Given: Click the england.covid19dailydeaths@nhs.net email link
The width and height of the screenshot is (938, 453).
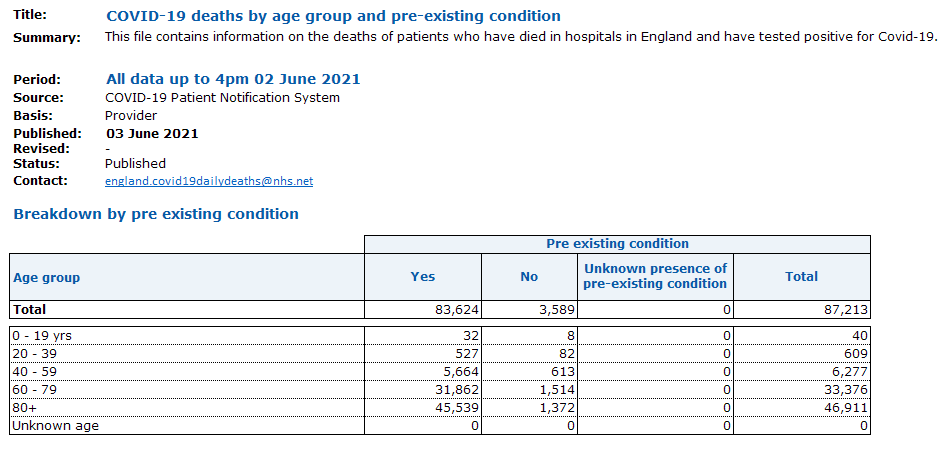Looking at the screenshot, I should click(209, 181).
